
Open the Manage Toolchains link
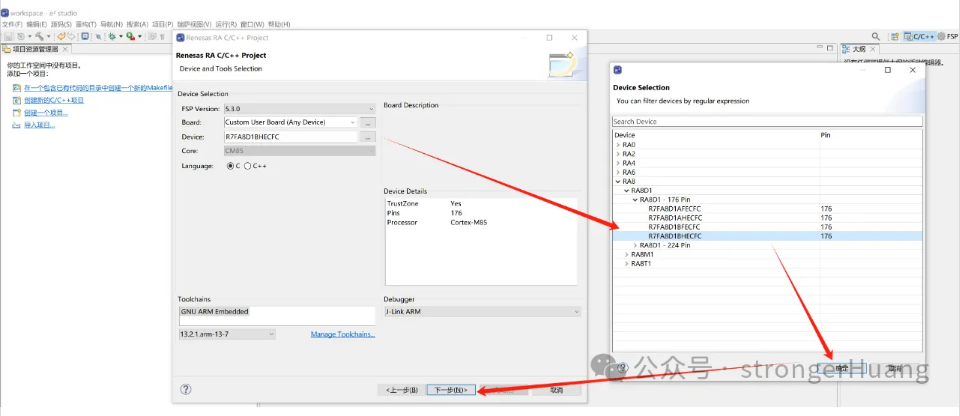[343, 335]
